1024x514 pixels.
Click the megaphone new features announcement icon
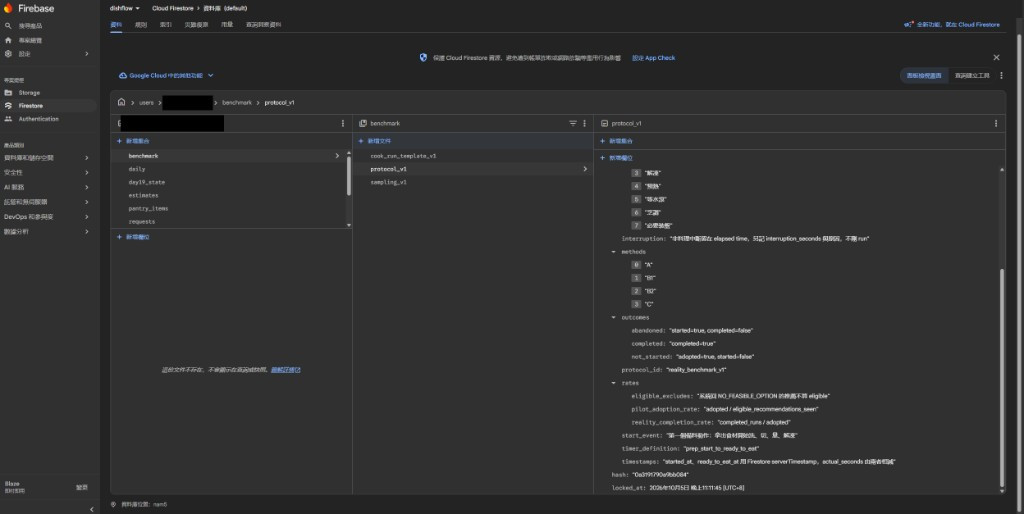coord(908,25)
